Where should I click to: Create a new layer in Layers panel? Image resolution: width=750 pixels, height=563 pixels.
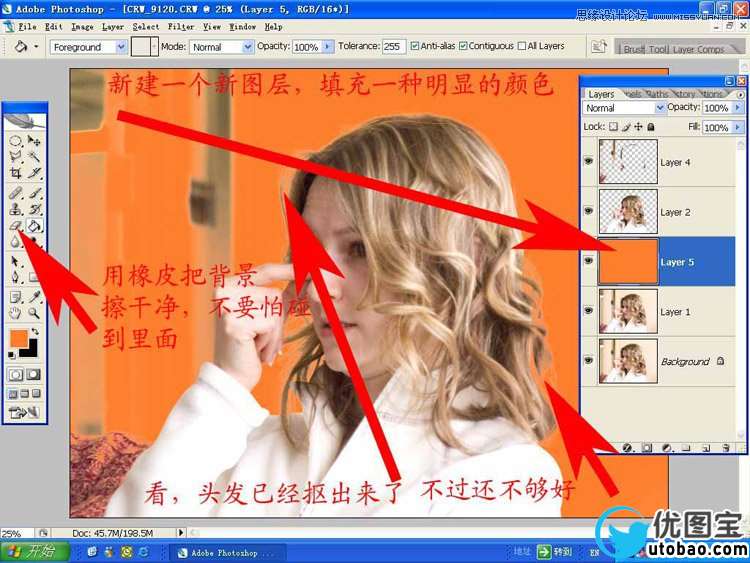coord(706,448)
